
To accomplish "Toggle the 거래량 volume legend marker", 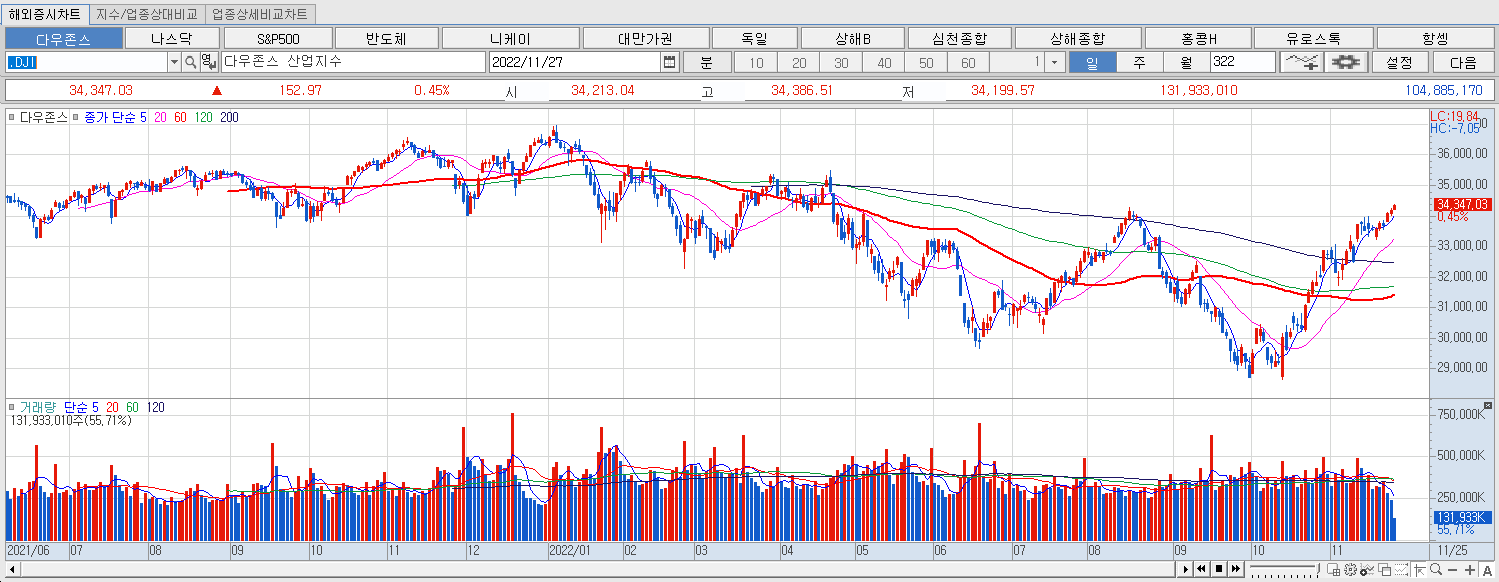I will [11, 407].
